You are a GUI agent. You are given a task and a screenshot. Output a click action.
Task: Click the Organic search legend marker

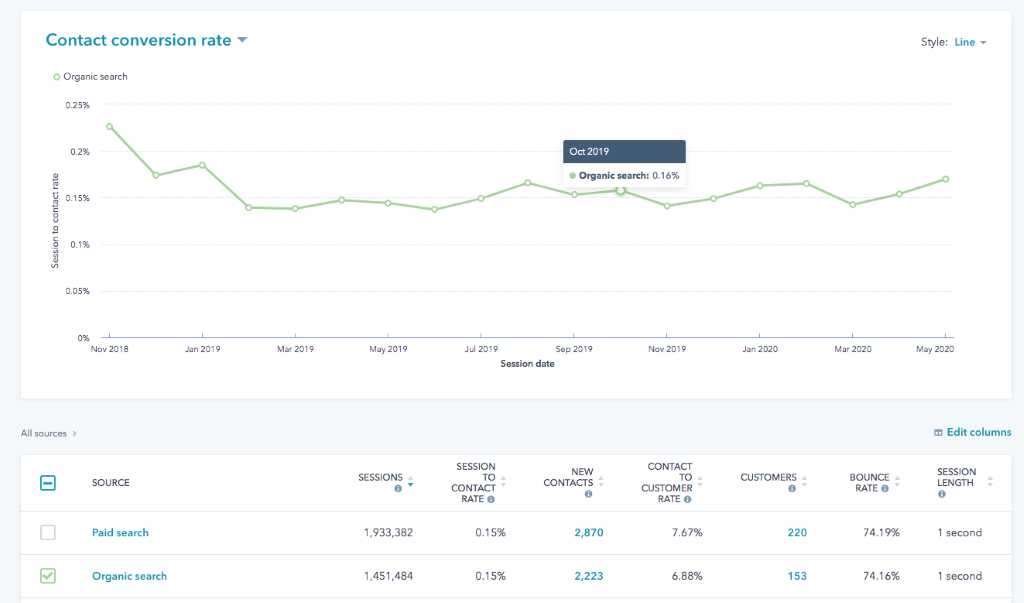[57, 77]
